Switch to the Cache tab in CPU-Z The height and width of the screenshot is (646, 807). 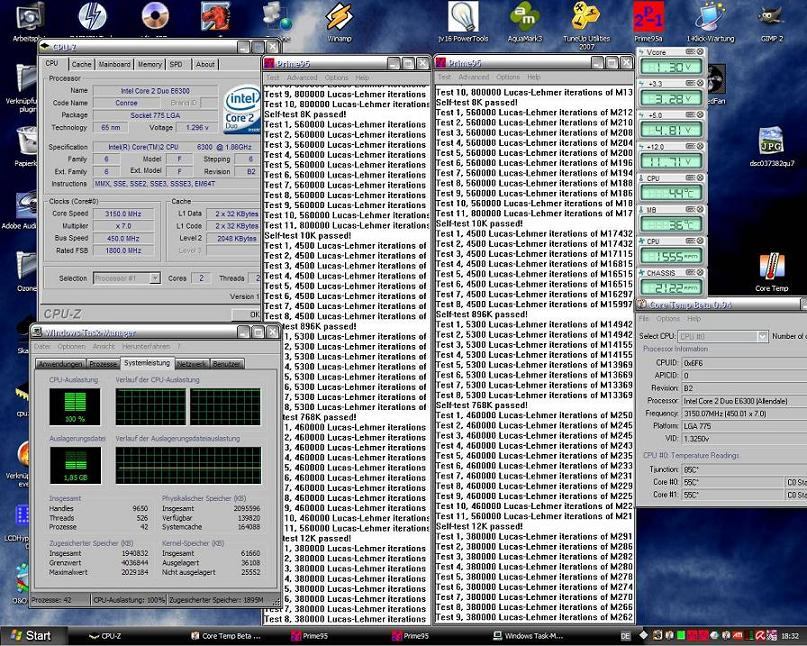tap(81, 64)
